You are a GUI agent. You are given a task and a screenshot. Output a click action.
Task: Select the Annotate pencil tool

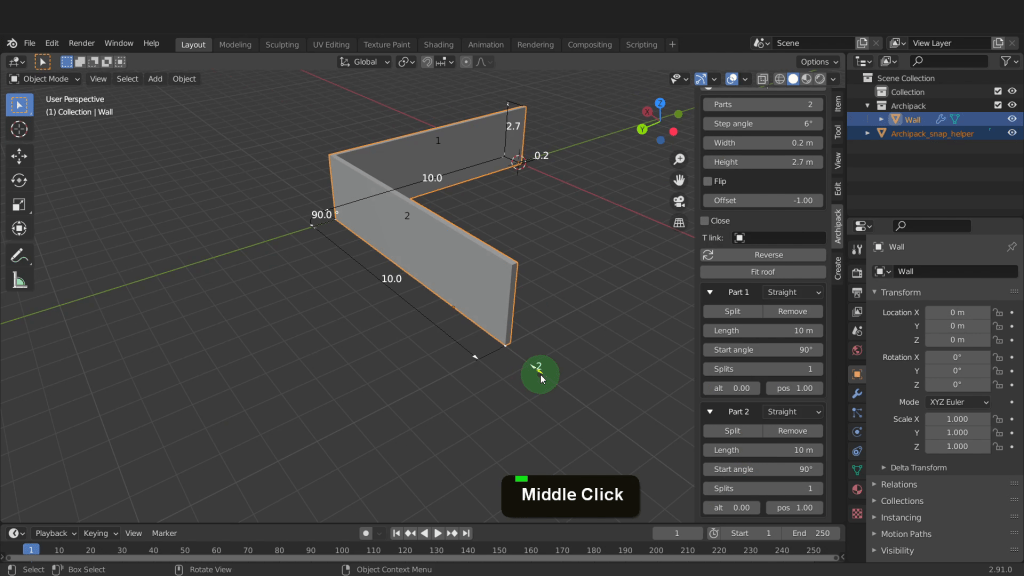point(19,256)
